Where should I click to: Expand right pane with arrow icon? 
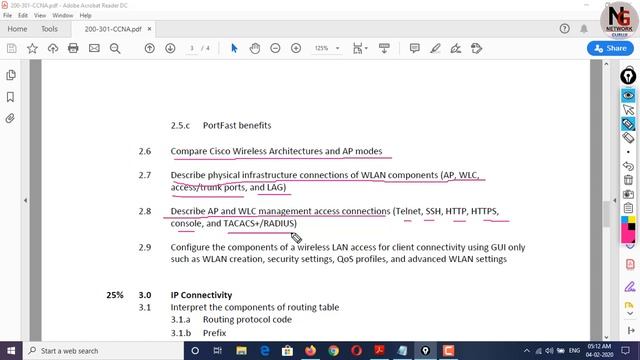[630, 330]
